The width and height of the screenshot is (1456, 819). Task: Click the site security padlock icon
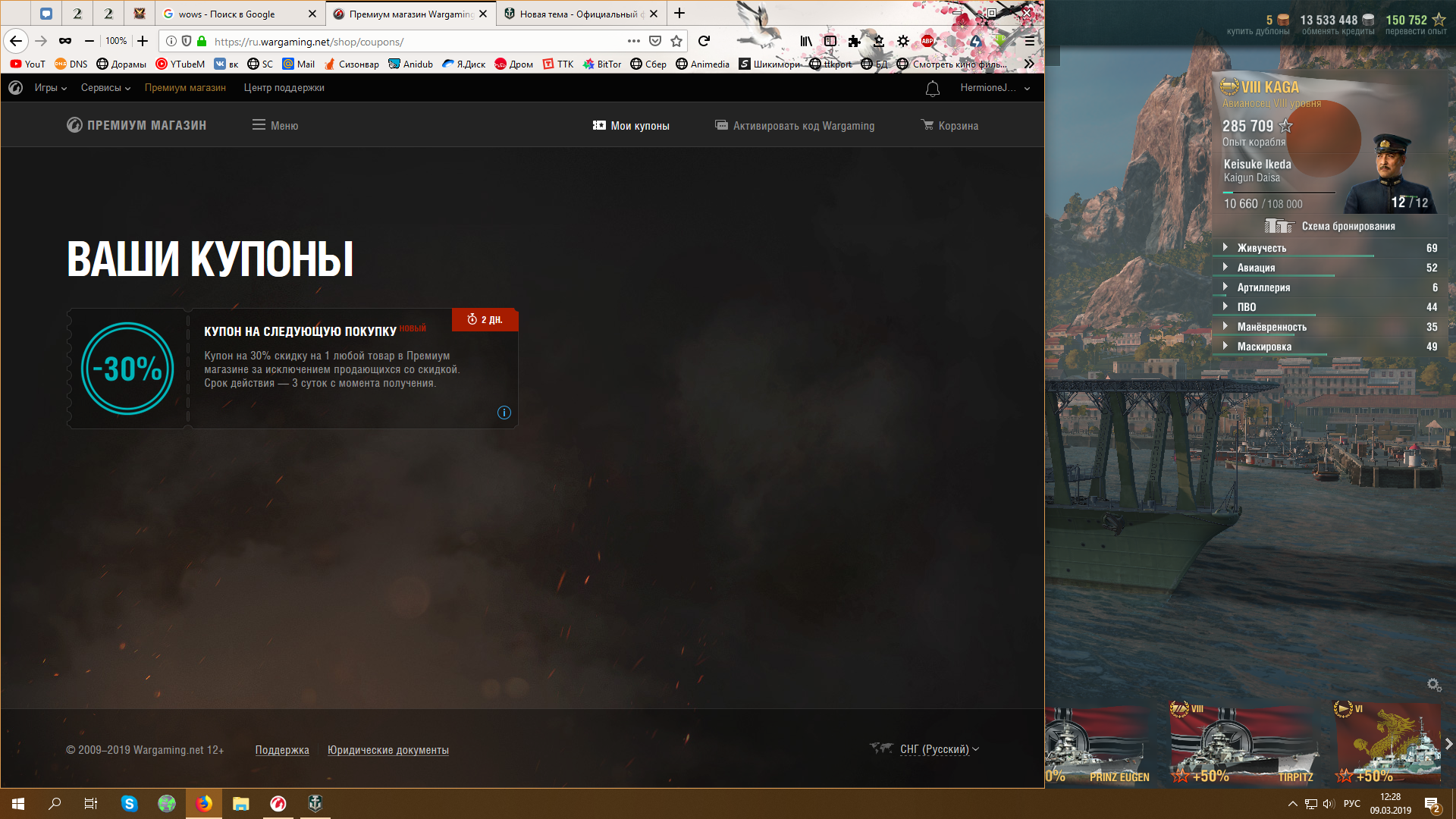[202, 41]
